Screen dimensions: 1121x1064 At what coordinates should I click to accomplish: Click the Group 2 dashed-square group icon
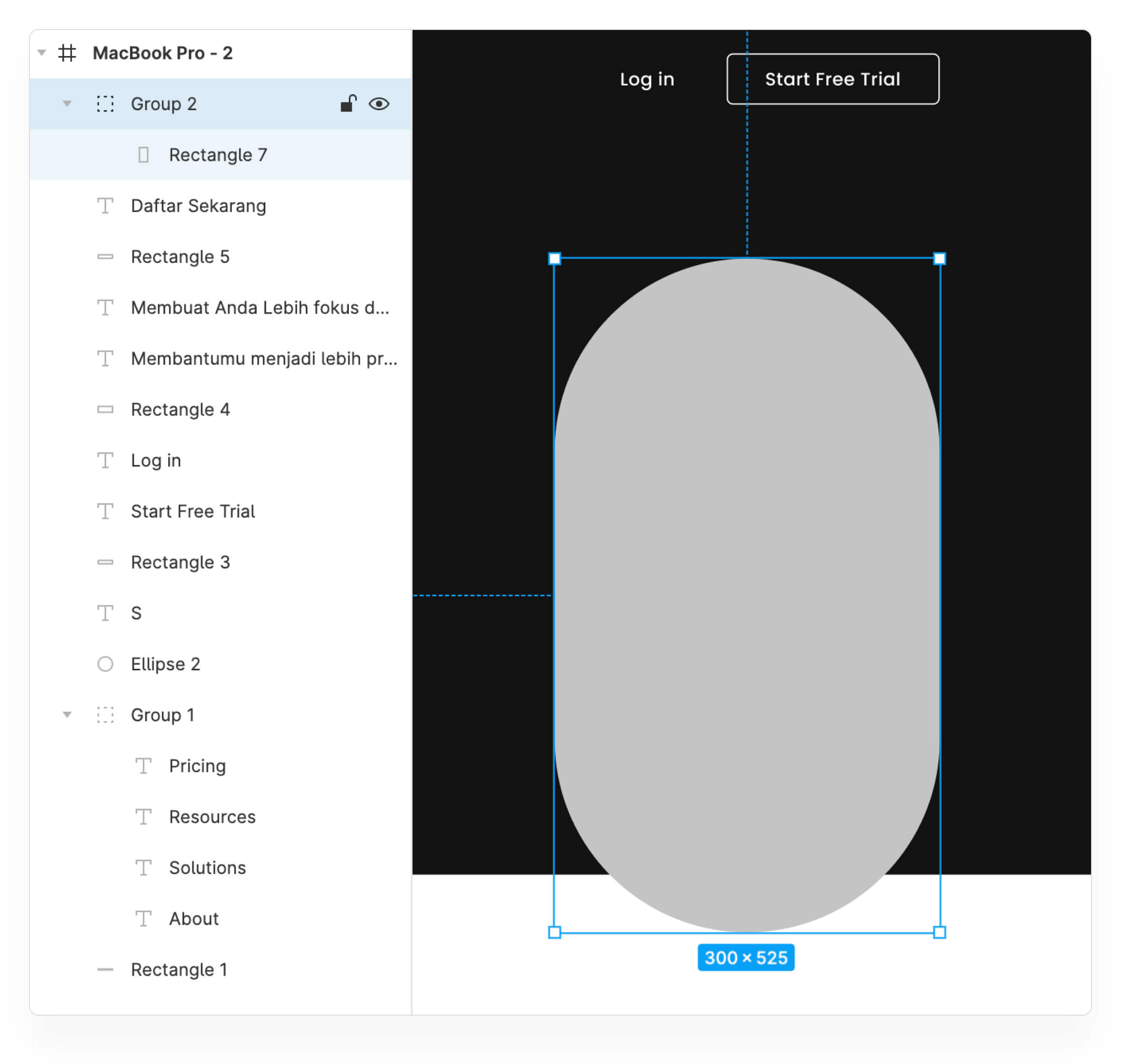[x=105, y=104]
